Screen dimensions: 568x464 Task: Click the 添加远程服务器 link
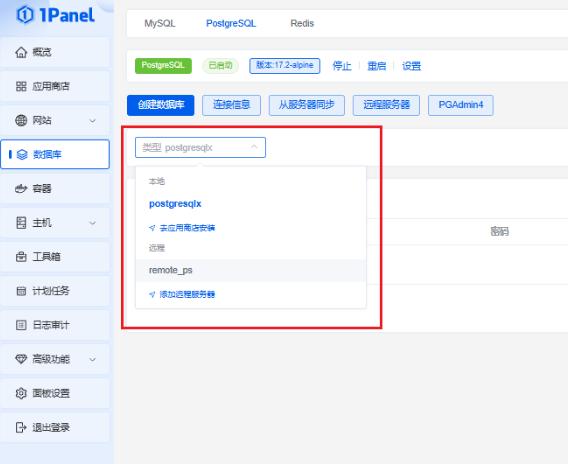187,294
